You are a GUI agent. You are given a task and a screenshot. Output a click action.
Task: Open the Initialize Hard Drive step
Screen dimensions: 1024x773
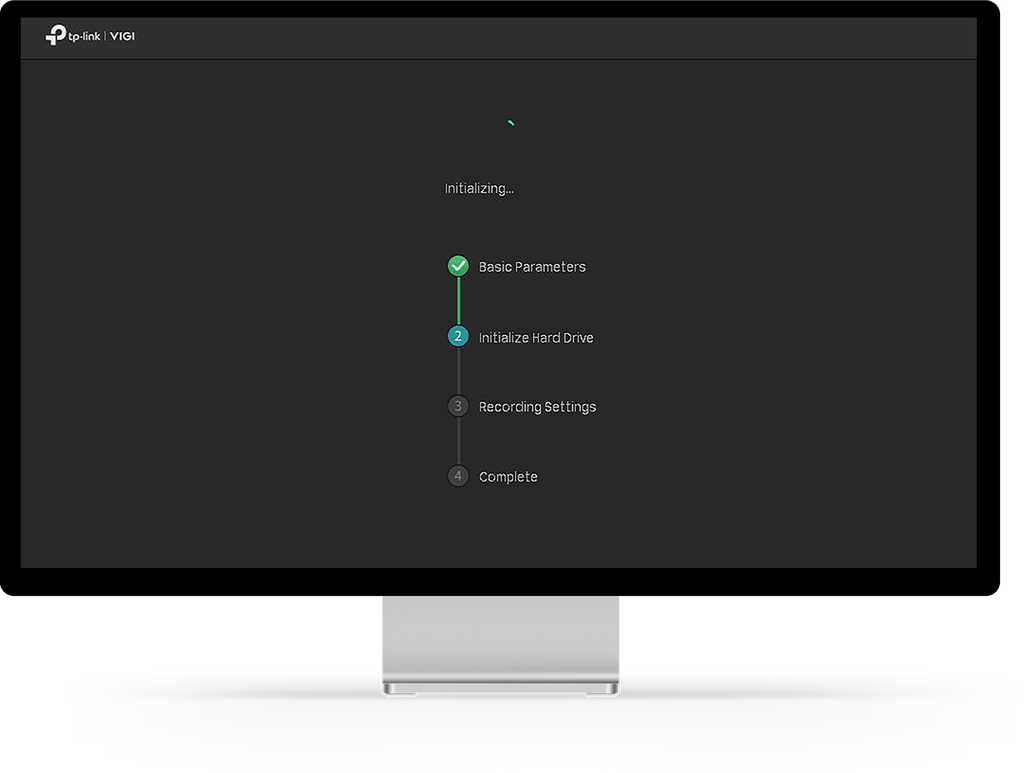(536, 338)
